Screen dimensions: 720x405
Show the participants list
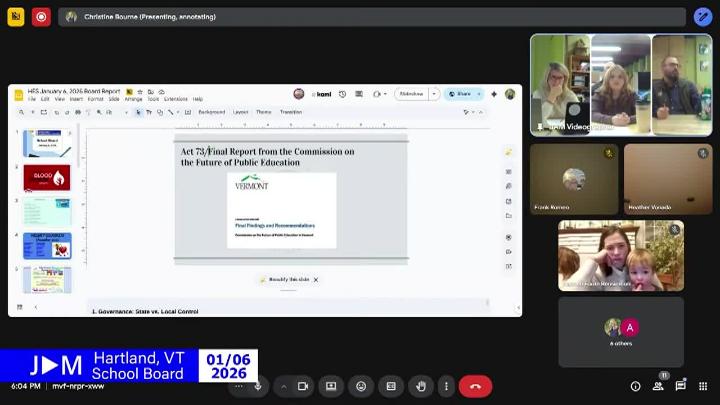pyautogui.click(x=658, y=386)
